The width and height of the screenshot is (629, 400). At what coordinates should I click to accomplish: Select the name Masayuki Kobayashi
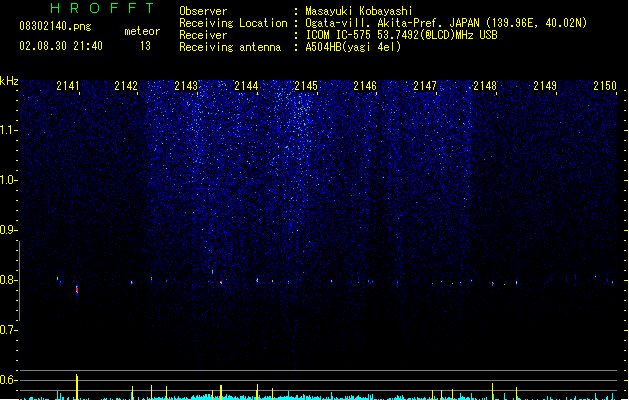coord(359,11)
